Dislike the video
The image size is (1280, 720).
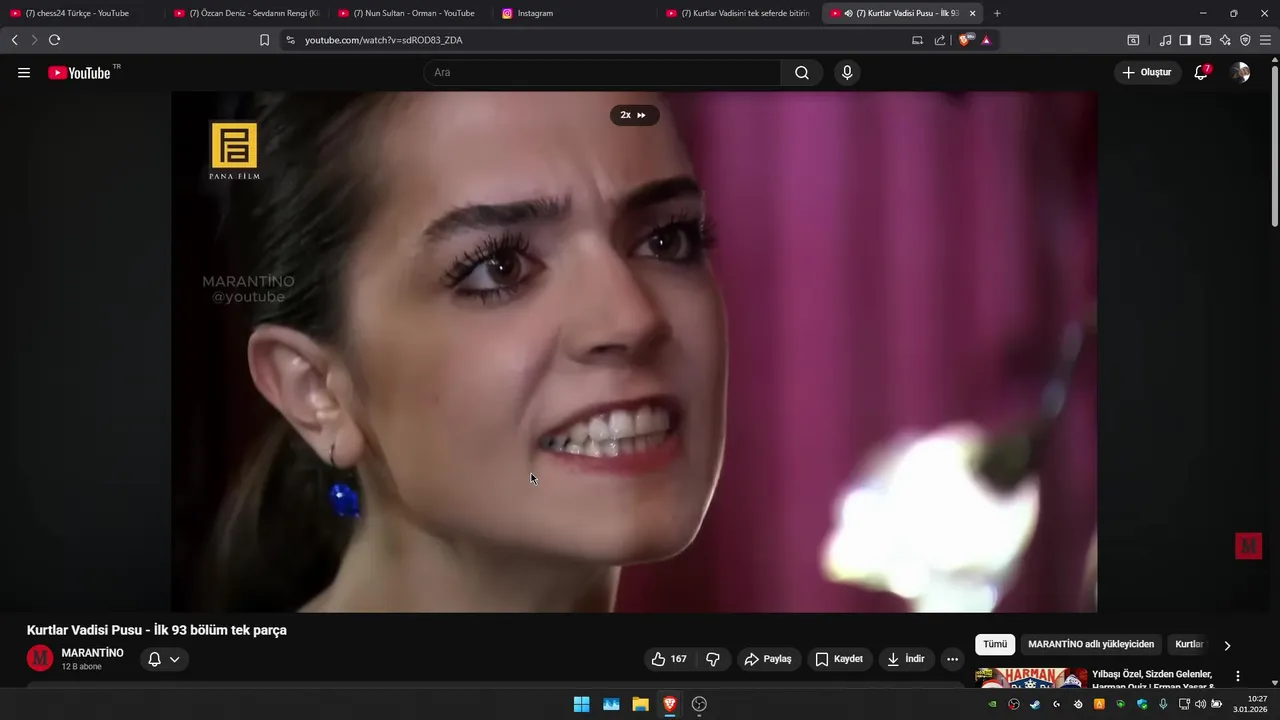(713, 659)
